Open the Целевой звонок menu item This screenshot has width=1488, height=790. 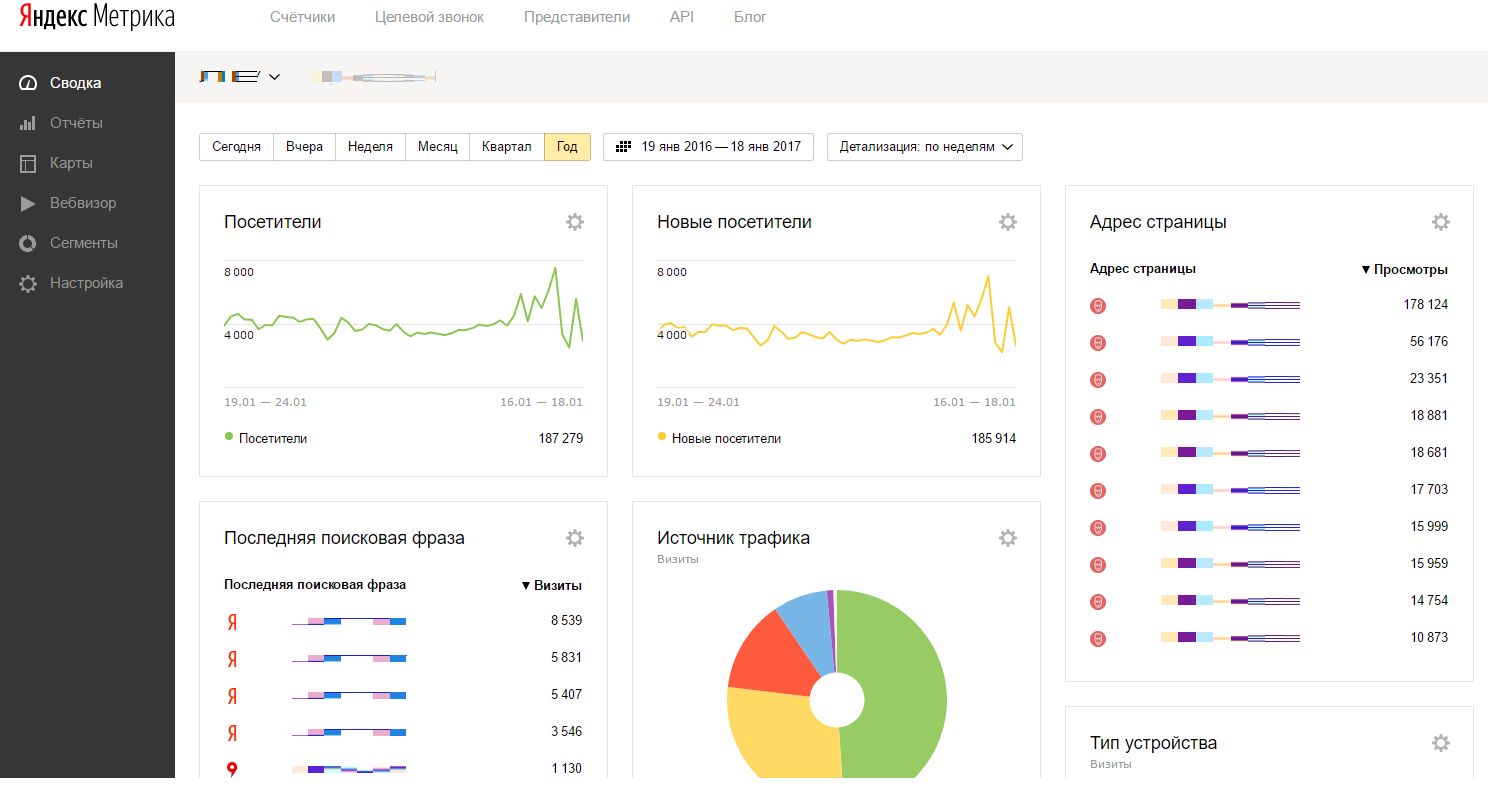[x=429, y=17]
